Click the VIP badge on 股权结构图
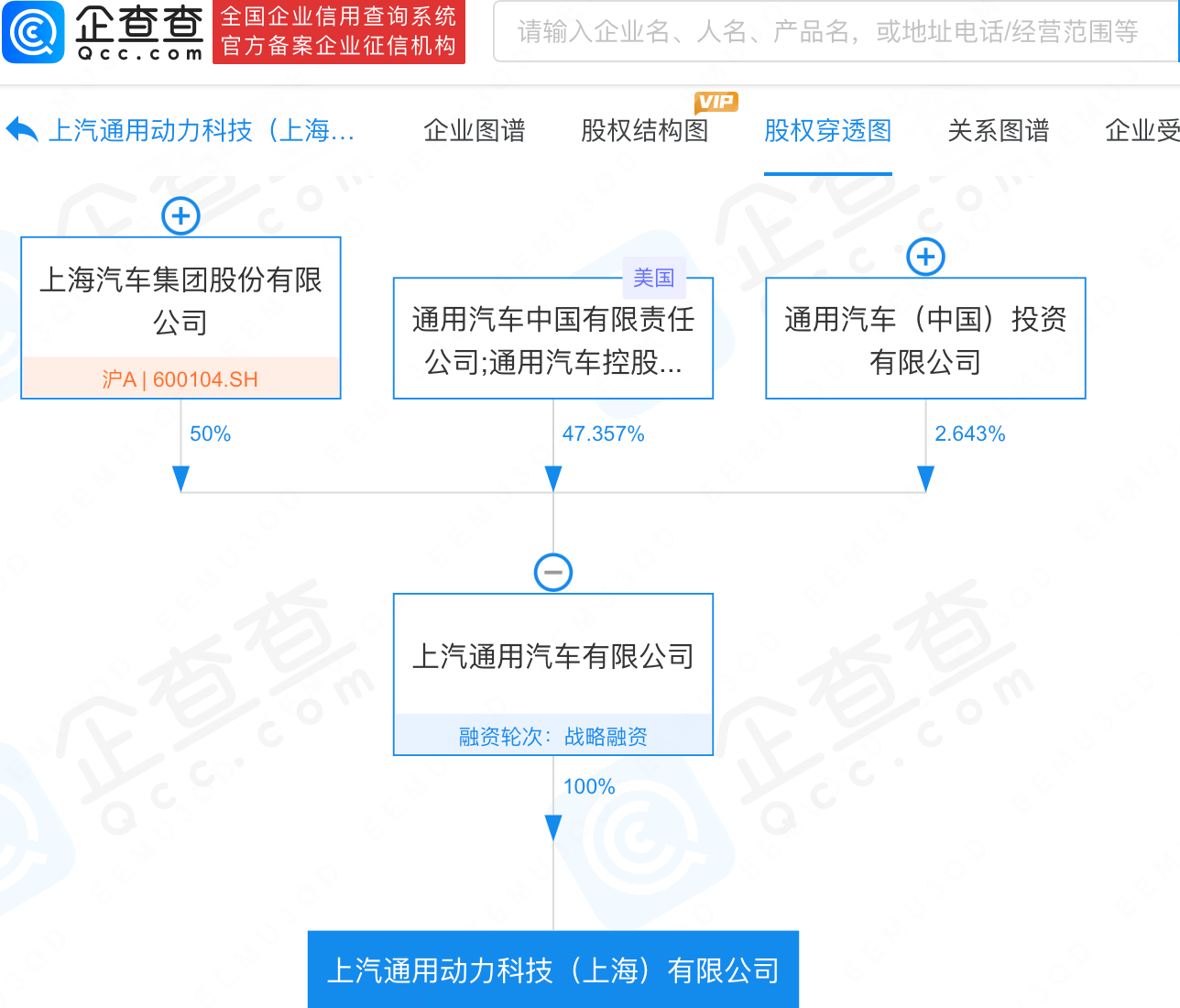The image size is (1180, 1008). [716, 103]
